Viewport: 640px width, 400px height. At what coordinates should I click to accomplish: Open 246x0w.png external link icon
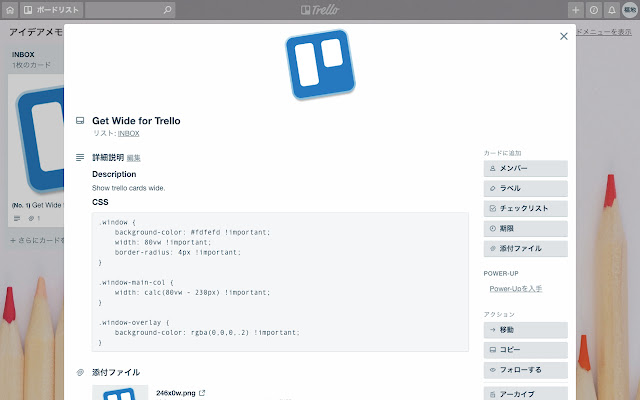[x=202, y=393]
